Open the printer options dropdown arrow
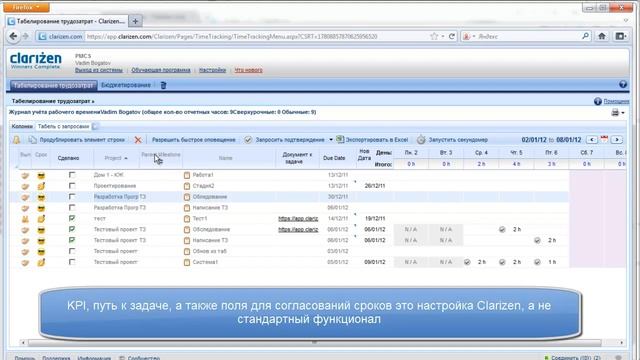 623,113
